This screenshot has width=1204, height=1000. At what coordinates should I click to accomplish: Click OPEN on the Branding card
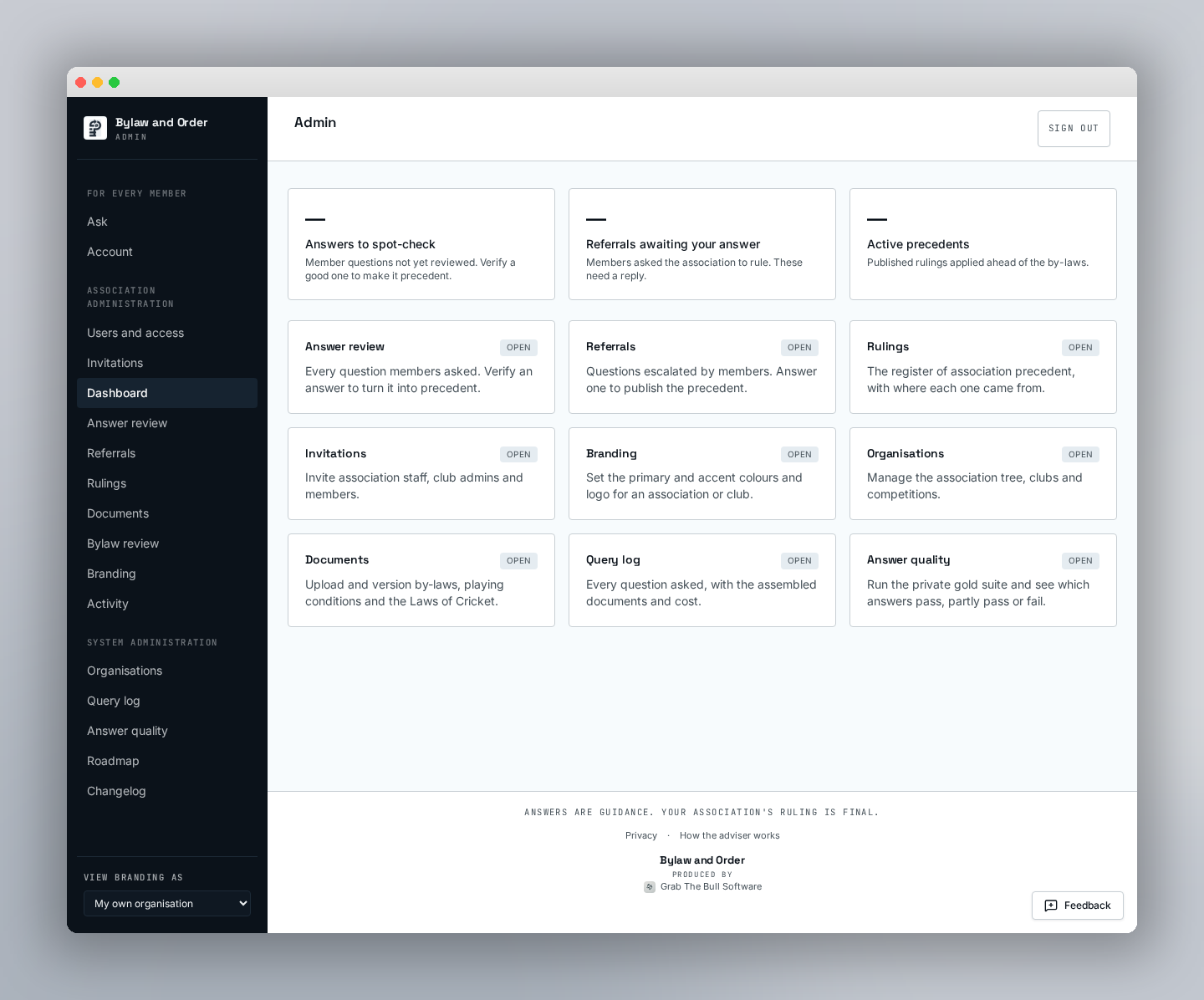(x=799, y=455)
